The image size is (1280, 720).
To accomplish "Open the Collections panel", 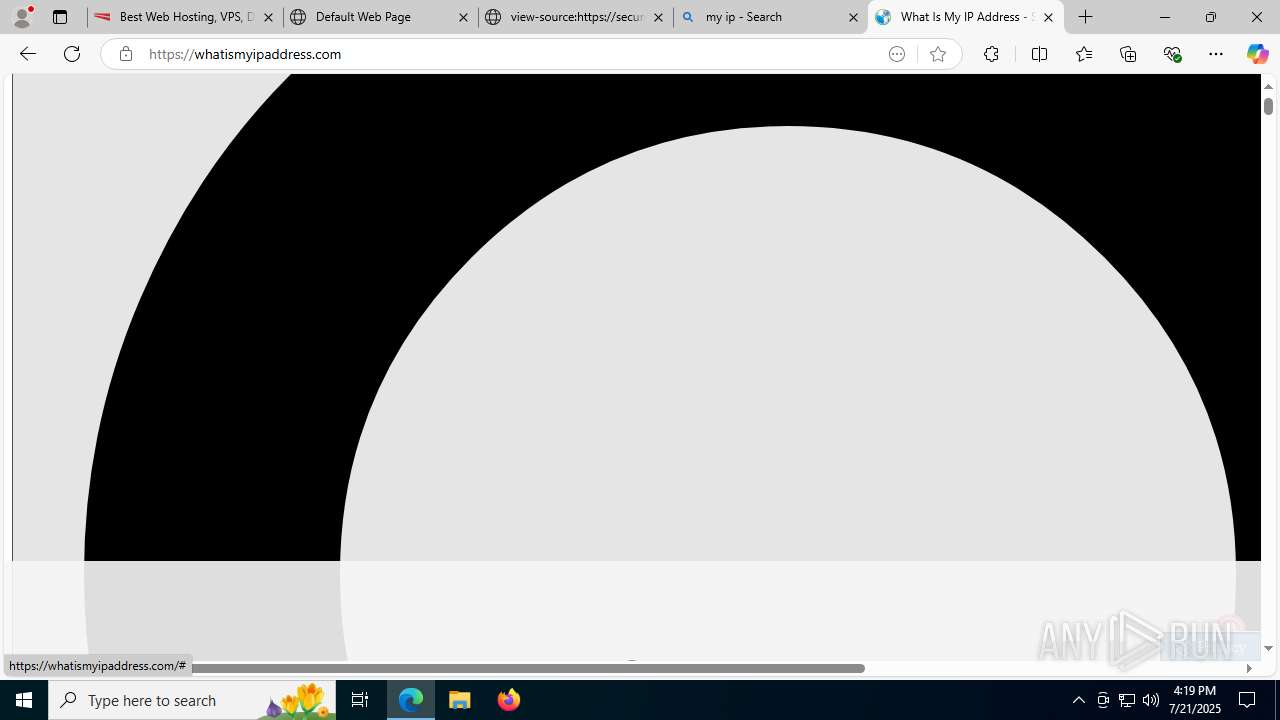I will coord(1128,54).
